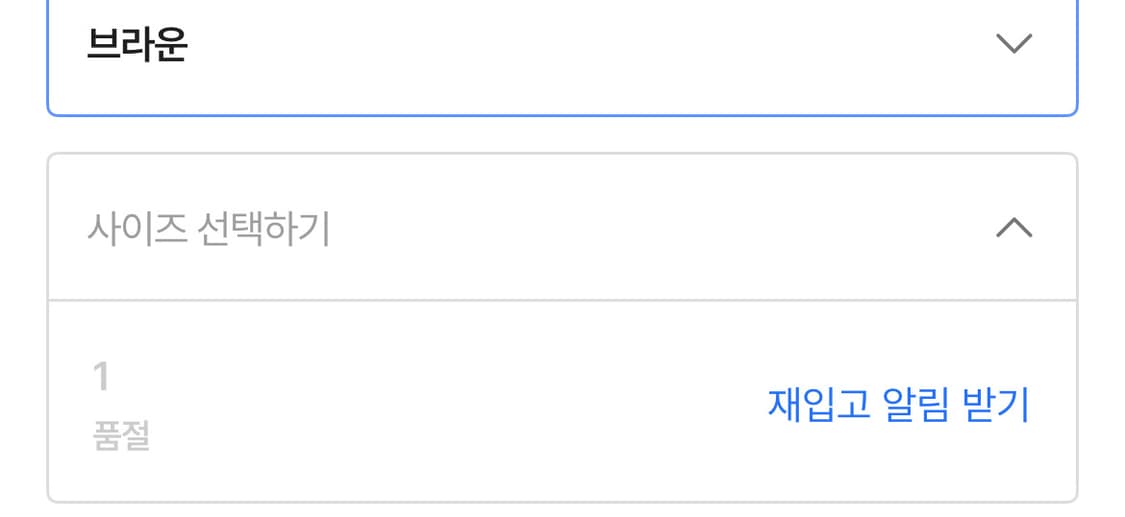Tap the number 1 in size list

(x=101, y=377)
